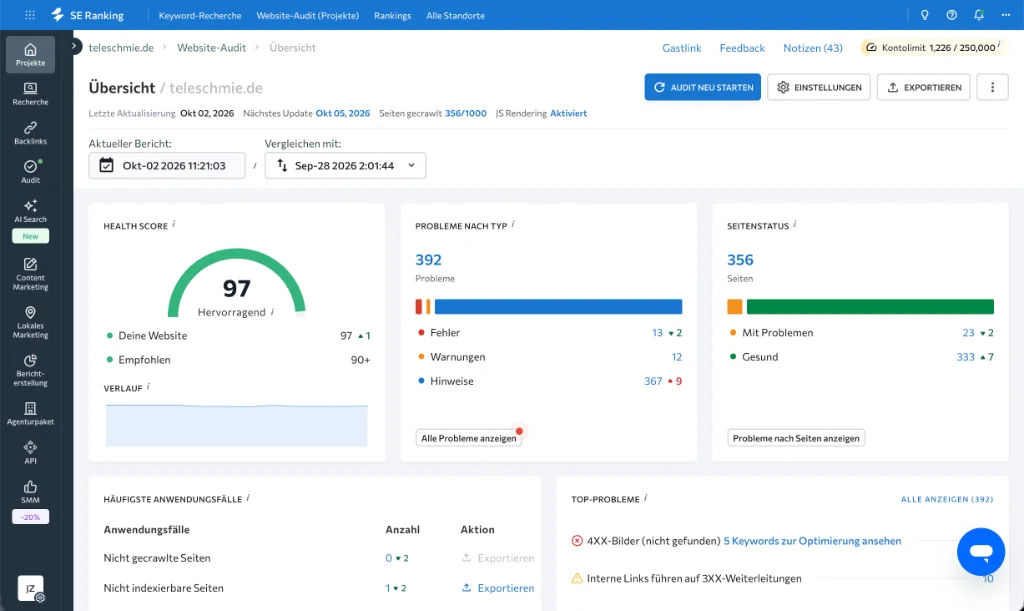Open the blue chat support bubble
Image resolution: width=1024 pixels, height=611 pixels.
[981, 552]
